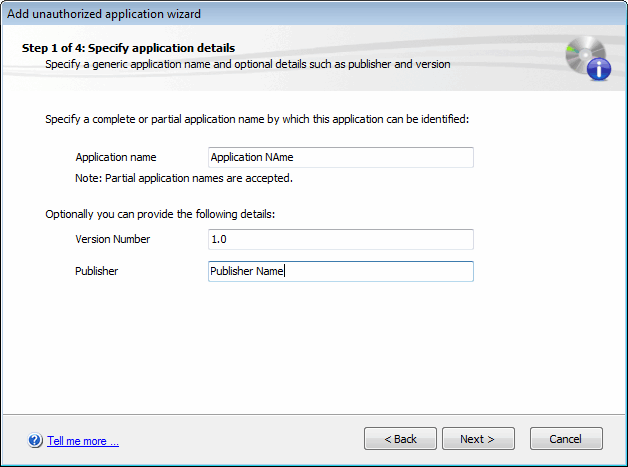This screenshot has width=628, height=467.
Task: Focus the Application name text field
Action: tap(341, 157)
